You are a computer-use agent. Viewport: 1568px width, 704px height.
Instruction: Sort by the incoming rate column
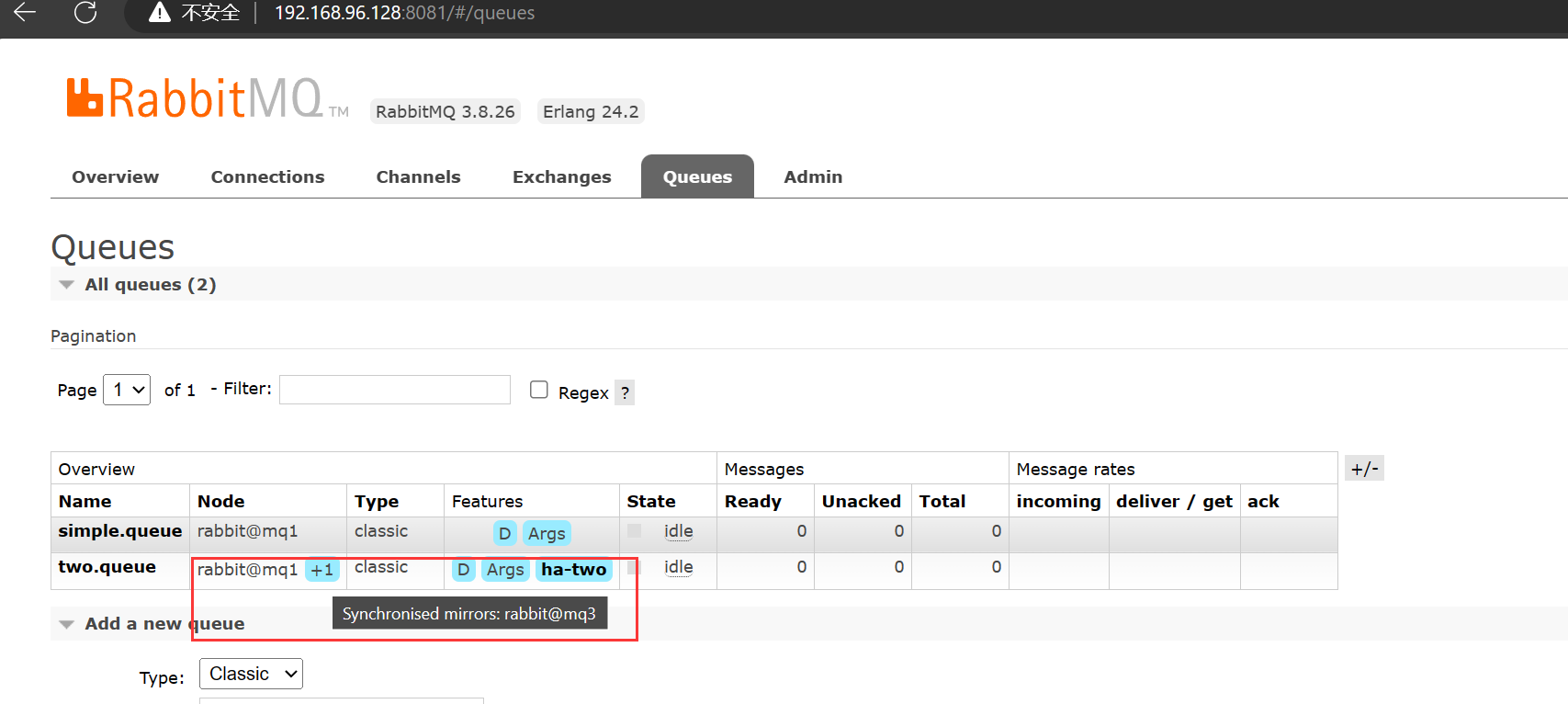click(1058, 501)
